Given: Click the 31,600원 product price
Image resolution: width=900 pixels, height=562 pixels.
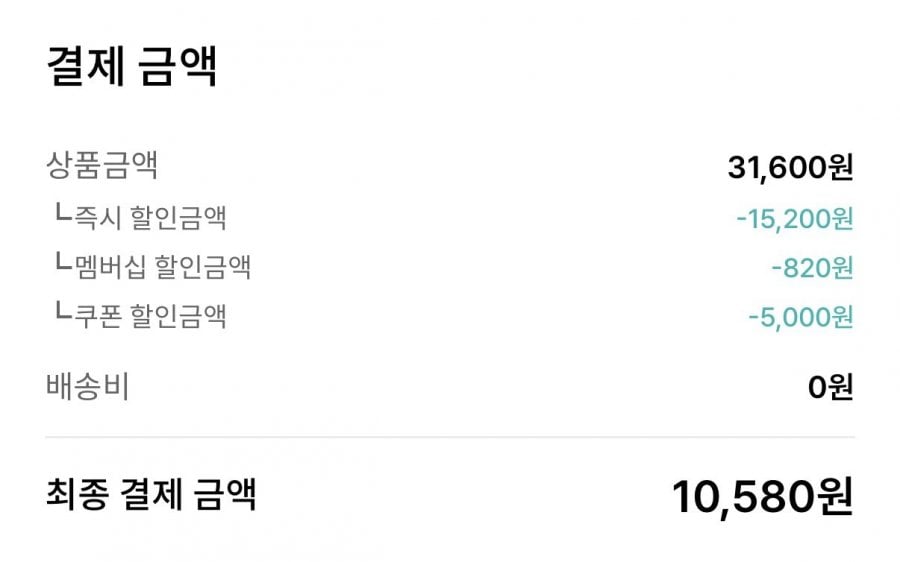Looking at the screenshot, I should coord(790,168).
